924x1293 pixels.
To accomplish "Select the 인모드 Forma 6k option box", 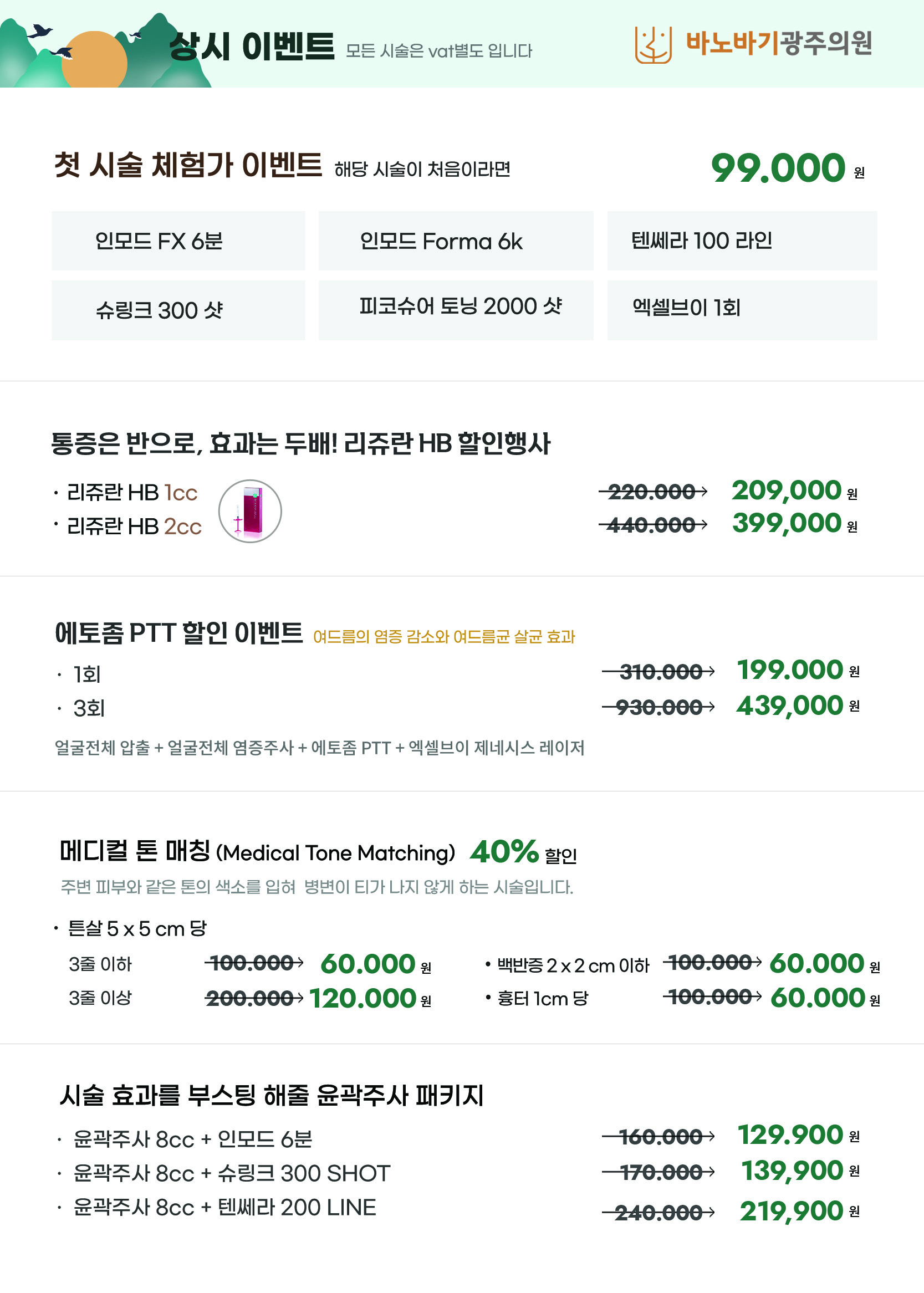I will [456, 241].
